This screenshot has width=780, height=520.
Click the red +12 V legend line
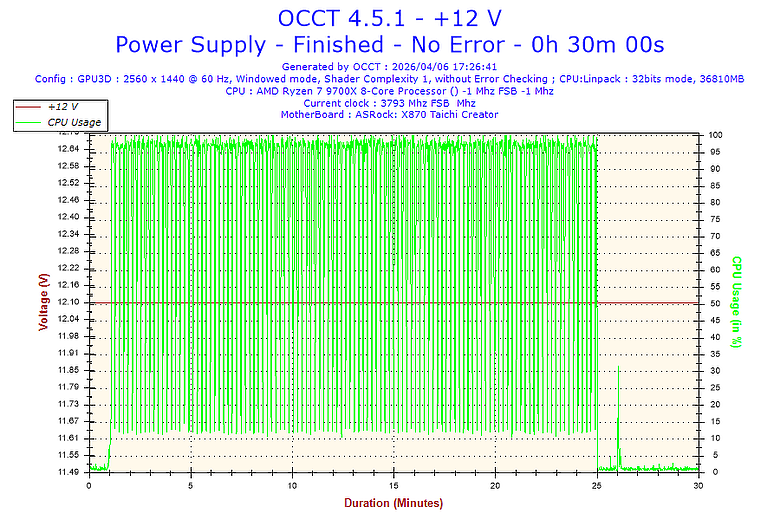(28, 107)
